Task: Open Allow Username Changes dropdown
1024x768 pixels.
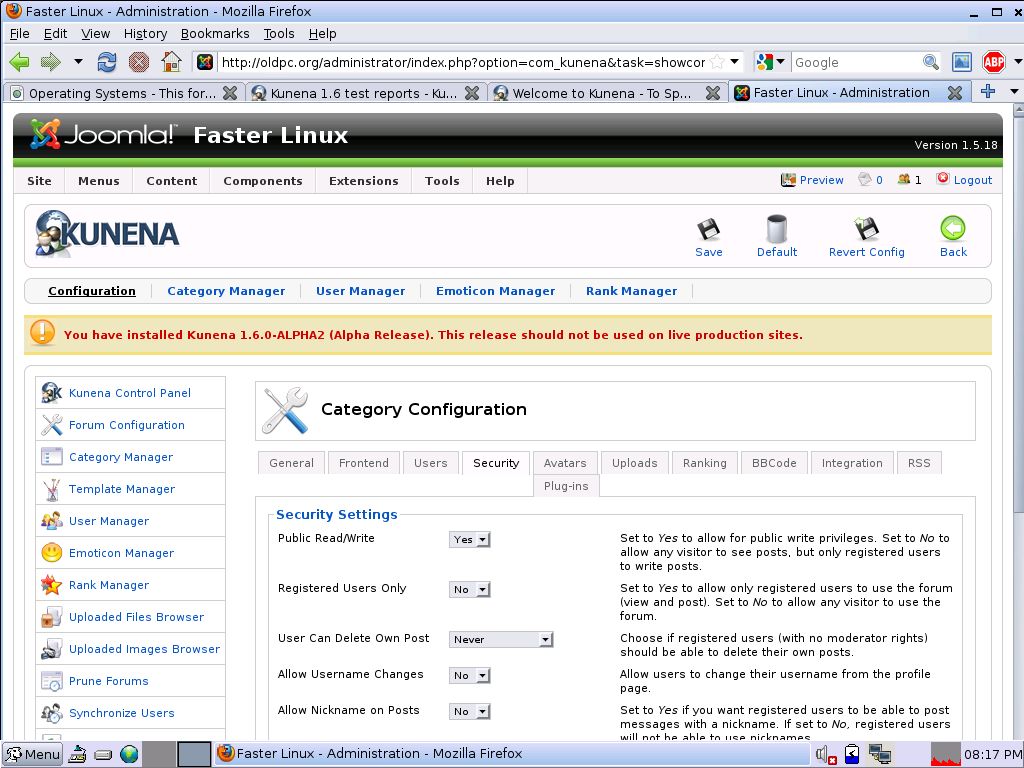Action: pyautogui.click(x=470, y=675)
